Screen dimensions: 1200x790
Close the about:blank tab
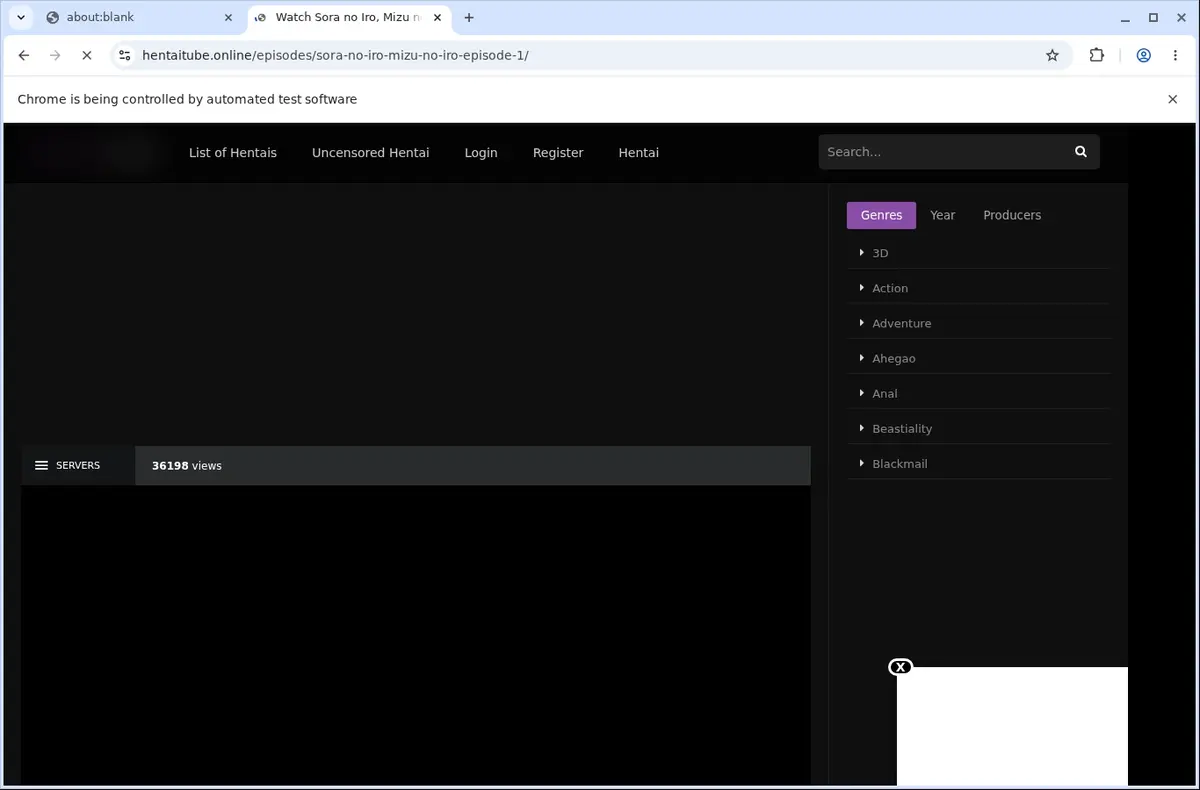(228, 17)
